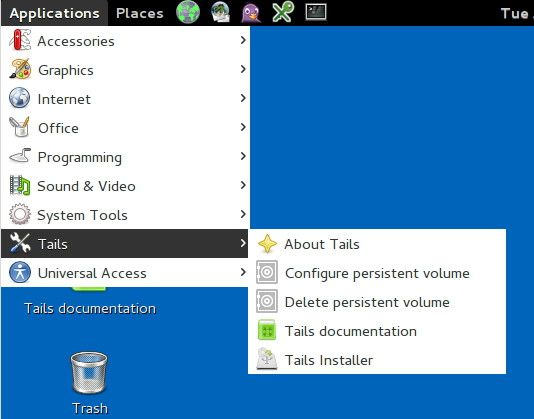Select Configure persistent volume

click(377, 273)
